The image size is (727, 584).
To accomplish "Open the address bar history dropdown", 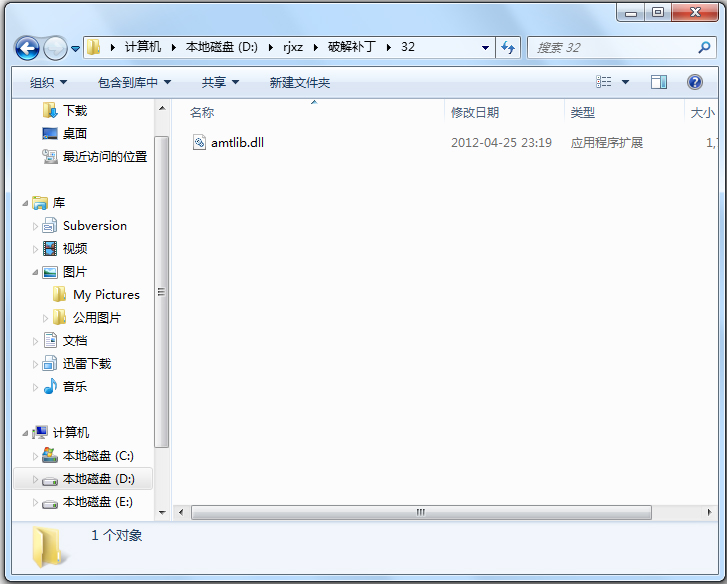I will pyautogui.click(x=485, y=47).
